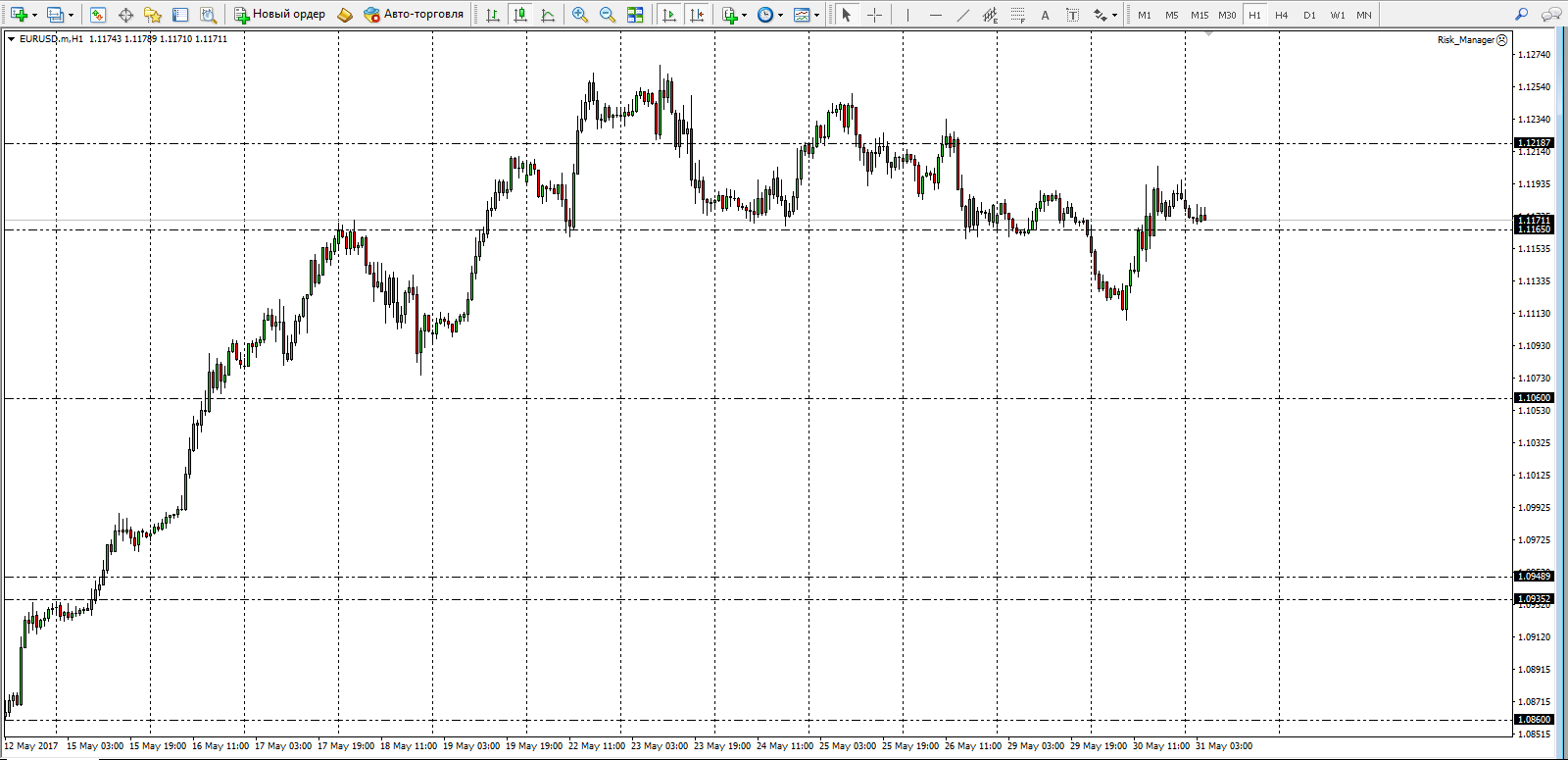Click the Templates icon

802,15
